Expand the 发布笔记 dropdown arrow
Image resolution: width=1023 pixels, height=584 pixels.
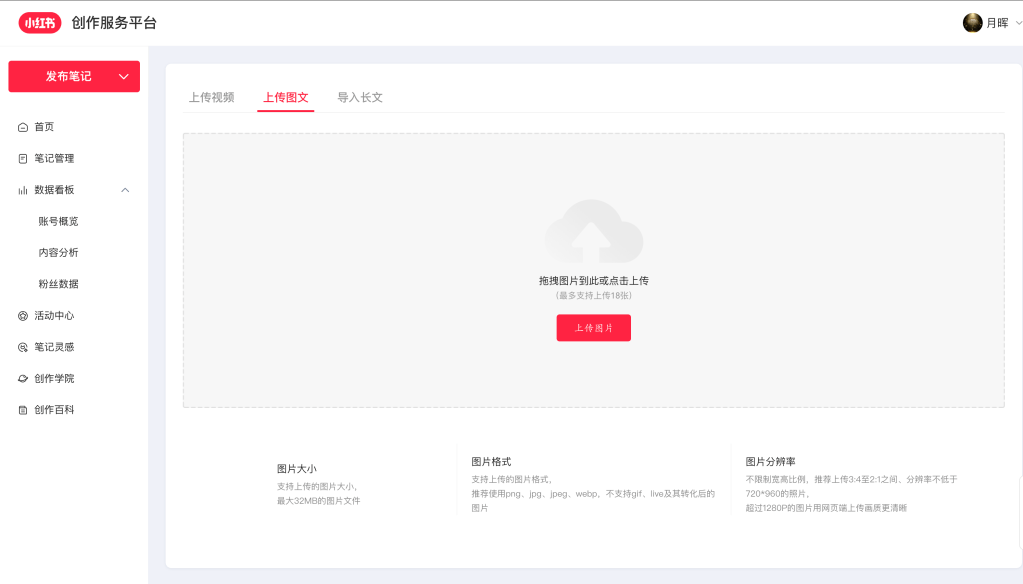point(124,77)
